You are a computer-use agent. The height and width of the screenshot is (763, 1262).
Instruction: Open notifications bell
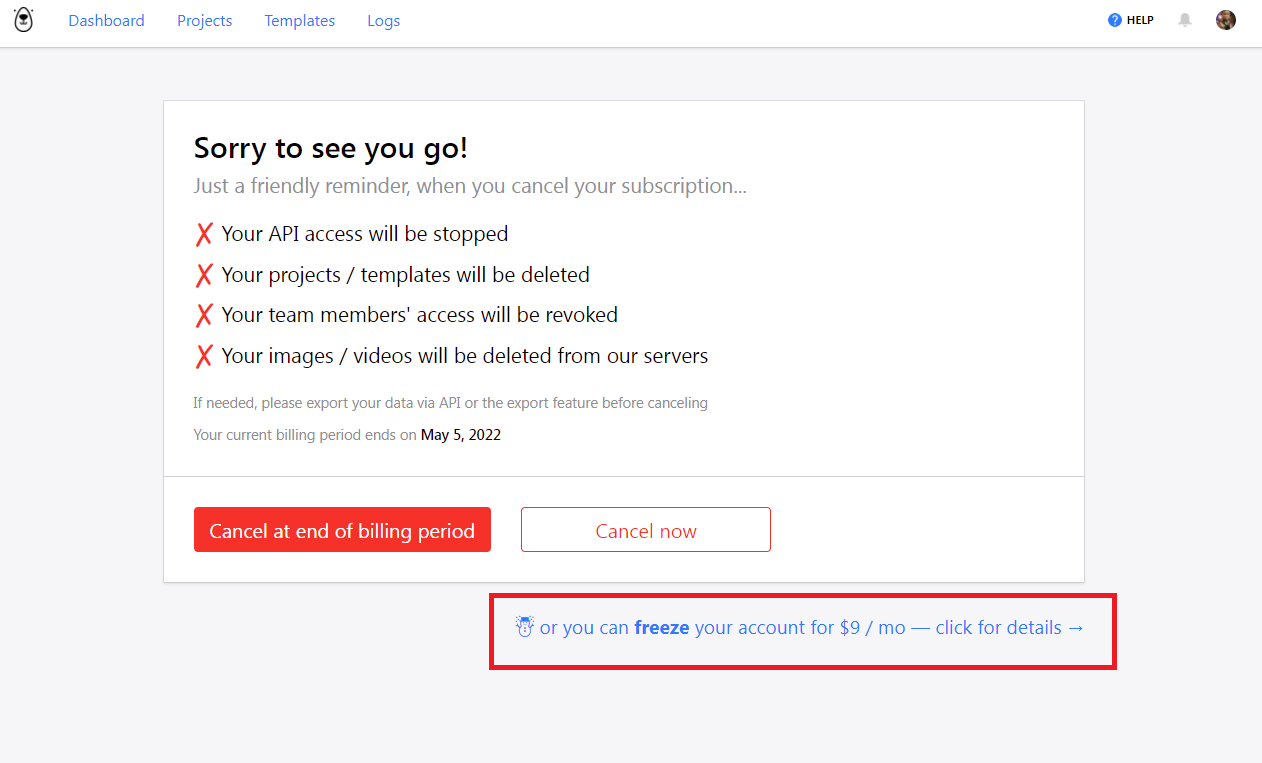point(1185,20)
